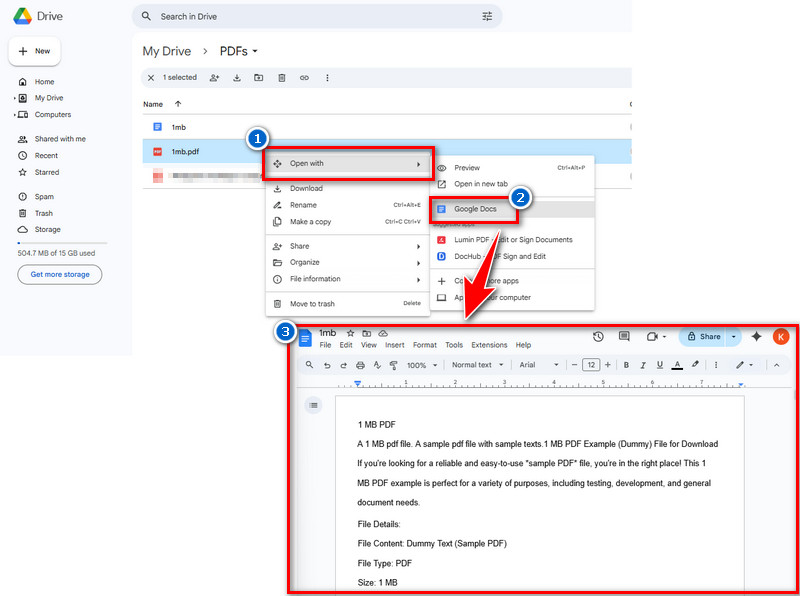Select Move to trash in the context menu
Screen dimensions: 800x596
(x=348, y=304)
